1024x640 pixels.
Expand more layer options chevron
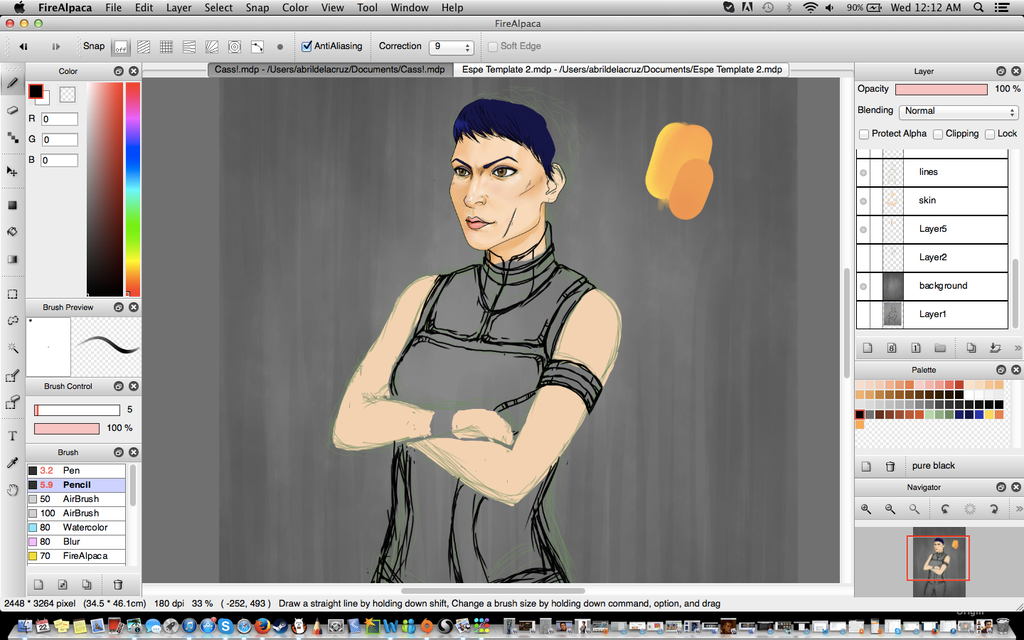point(1017,348)
